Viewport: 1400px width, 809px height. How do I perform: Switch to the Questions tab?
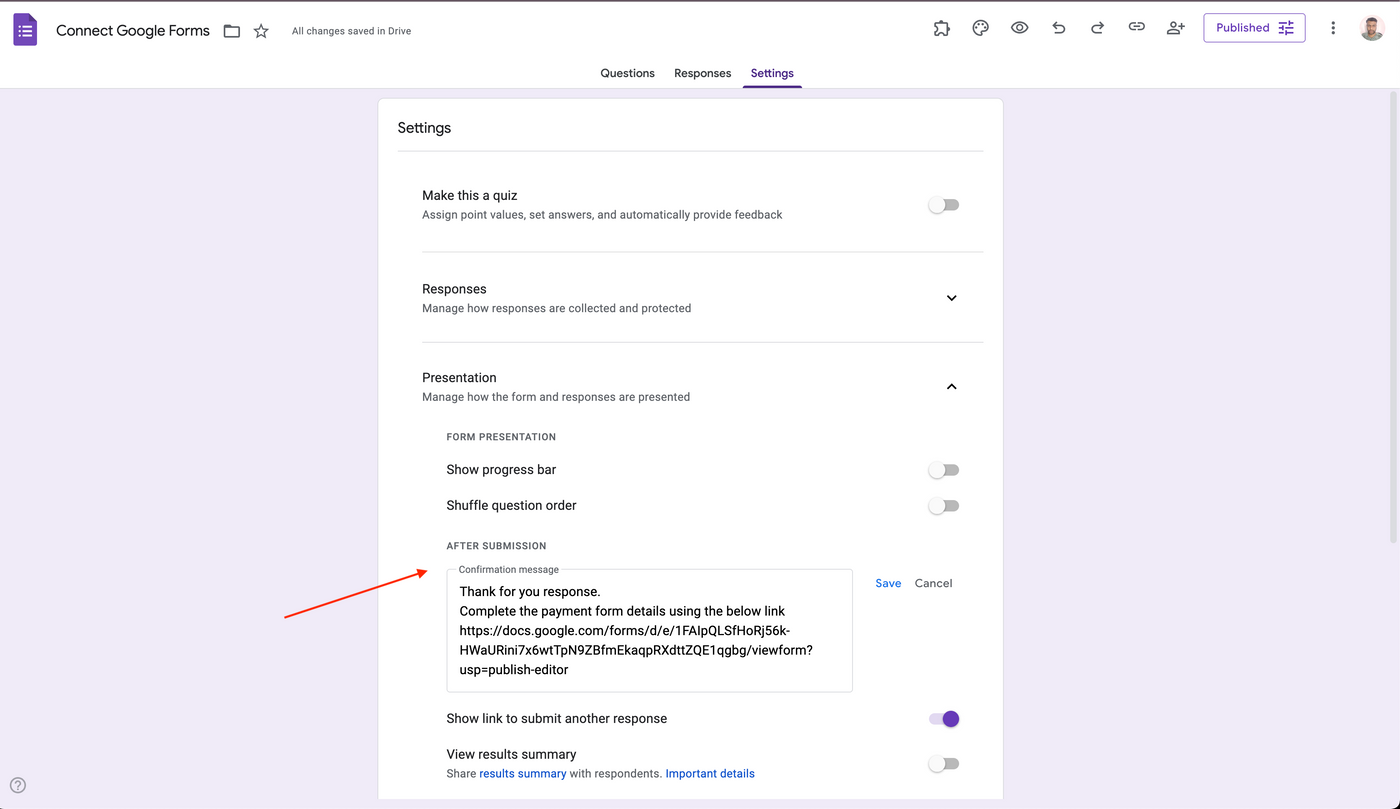[x=627, y=73]
